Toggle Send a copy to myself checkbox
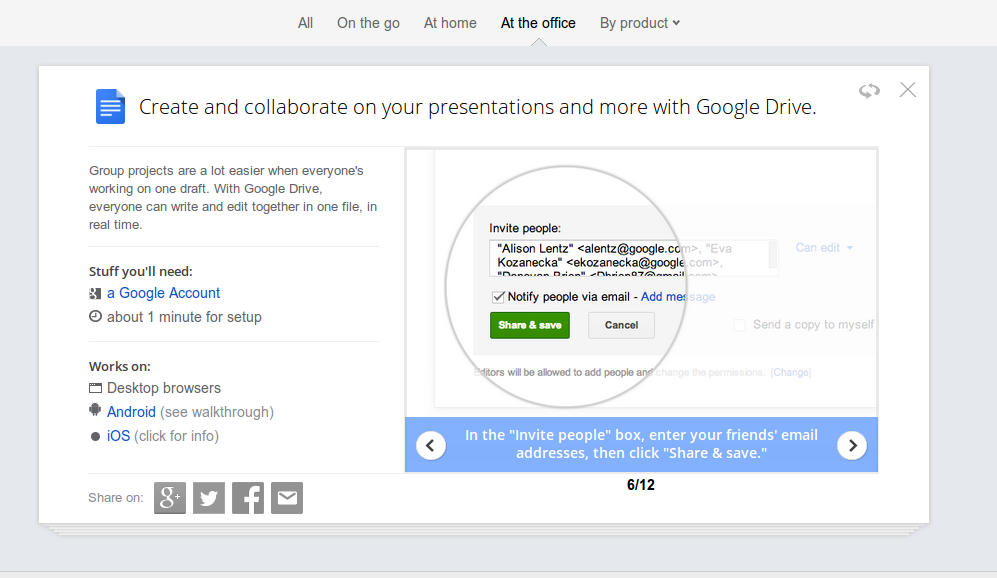Image resolution: width=997 pixels, height=578 pixels. [x=739, y=325]
